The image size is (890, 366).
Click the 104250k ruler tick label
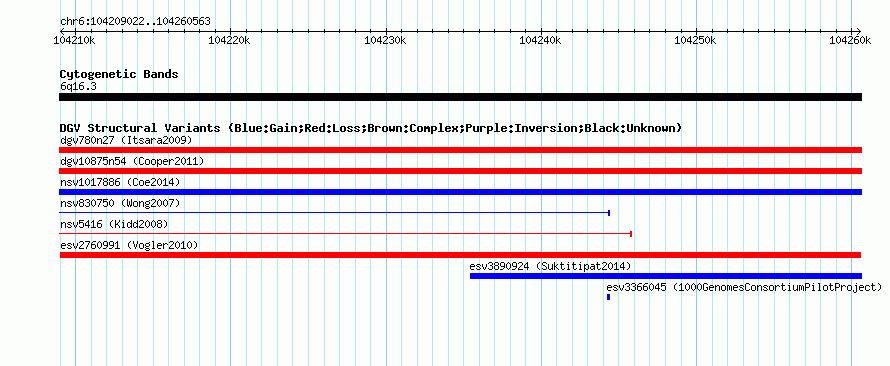coord(696,40)
